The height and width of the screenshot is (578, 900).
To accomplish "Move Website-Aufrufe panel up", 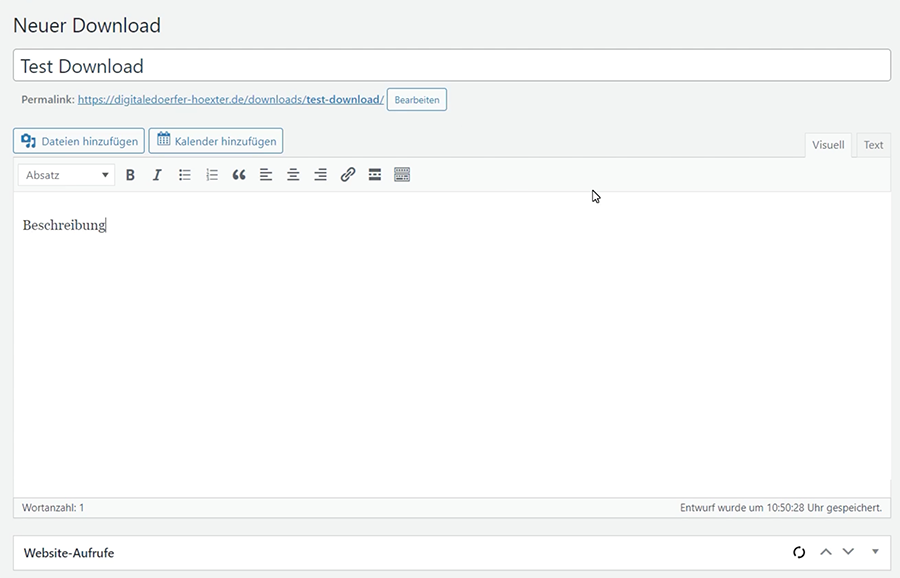I will [x=825, y=552].
